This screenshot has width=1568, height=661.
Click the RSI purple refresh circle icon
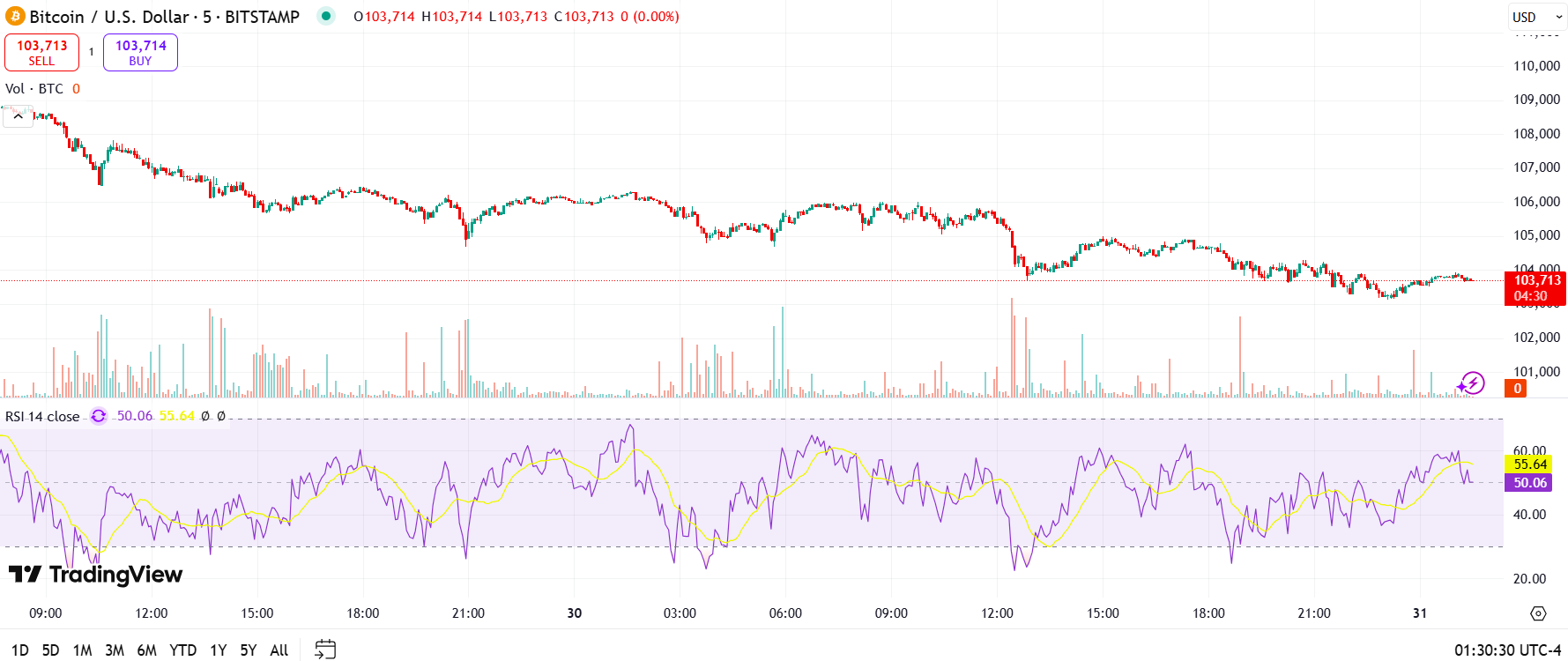99,416
